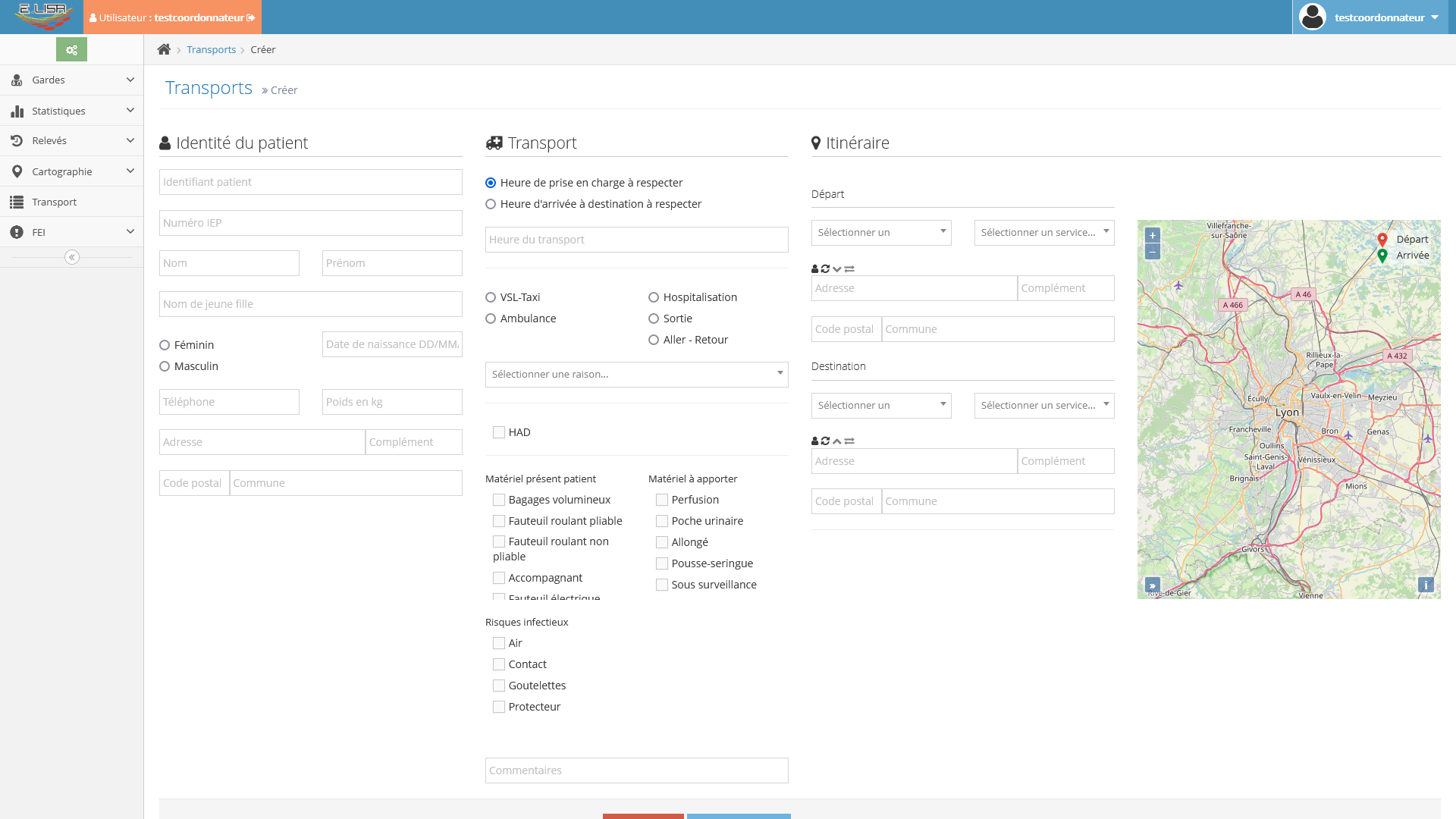Viewport: 1456px width, 819px height.
Task: Click the swap arrows icon under Départ
Action: coord(849,269)
